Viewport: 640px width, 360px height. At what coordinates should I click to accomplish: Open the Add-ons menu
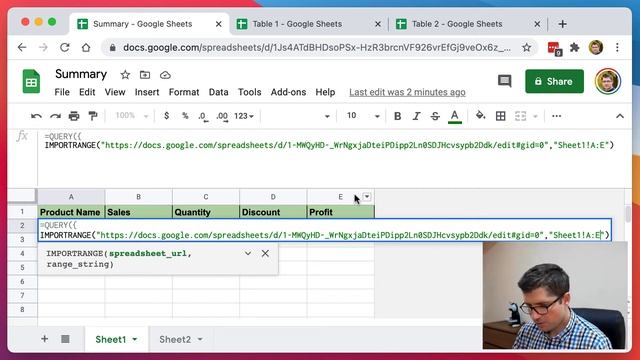pyautogui.click(x=288, y=92)
